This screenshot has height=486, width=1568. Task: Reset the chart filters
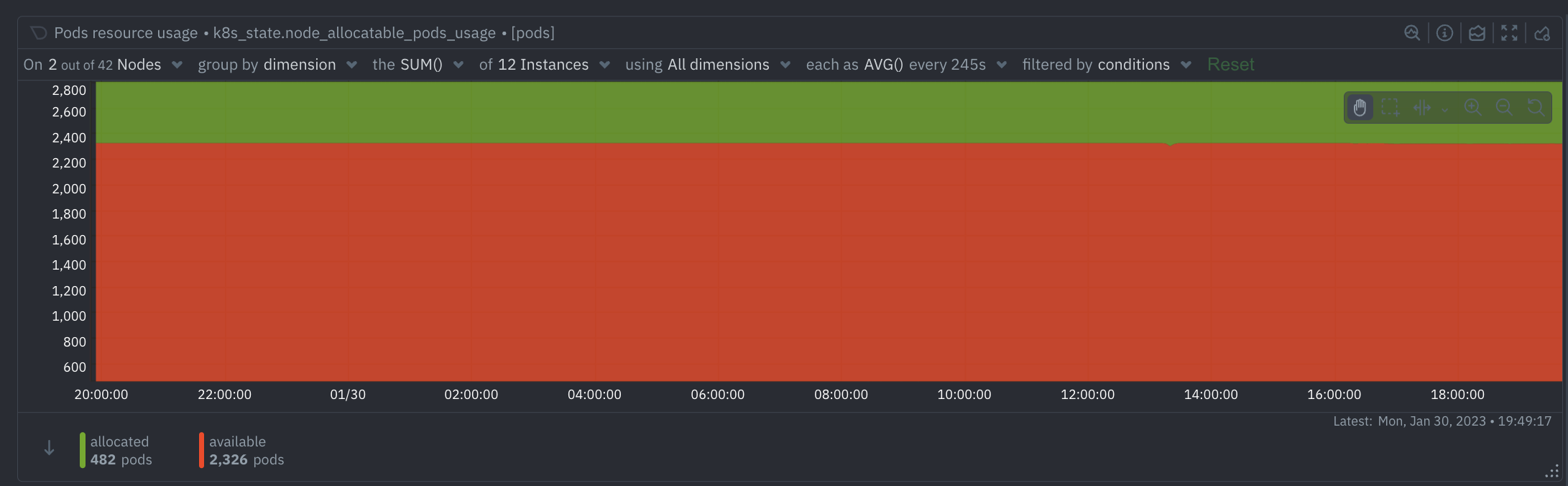[1230, 65]
